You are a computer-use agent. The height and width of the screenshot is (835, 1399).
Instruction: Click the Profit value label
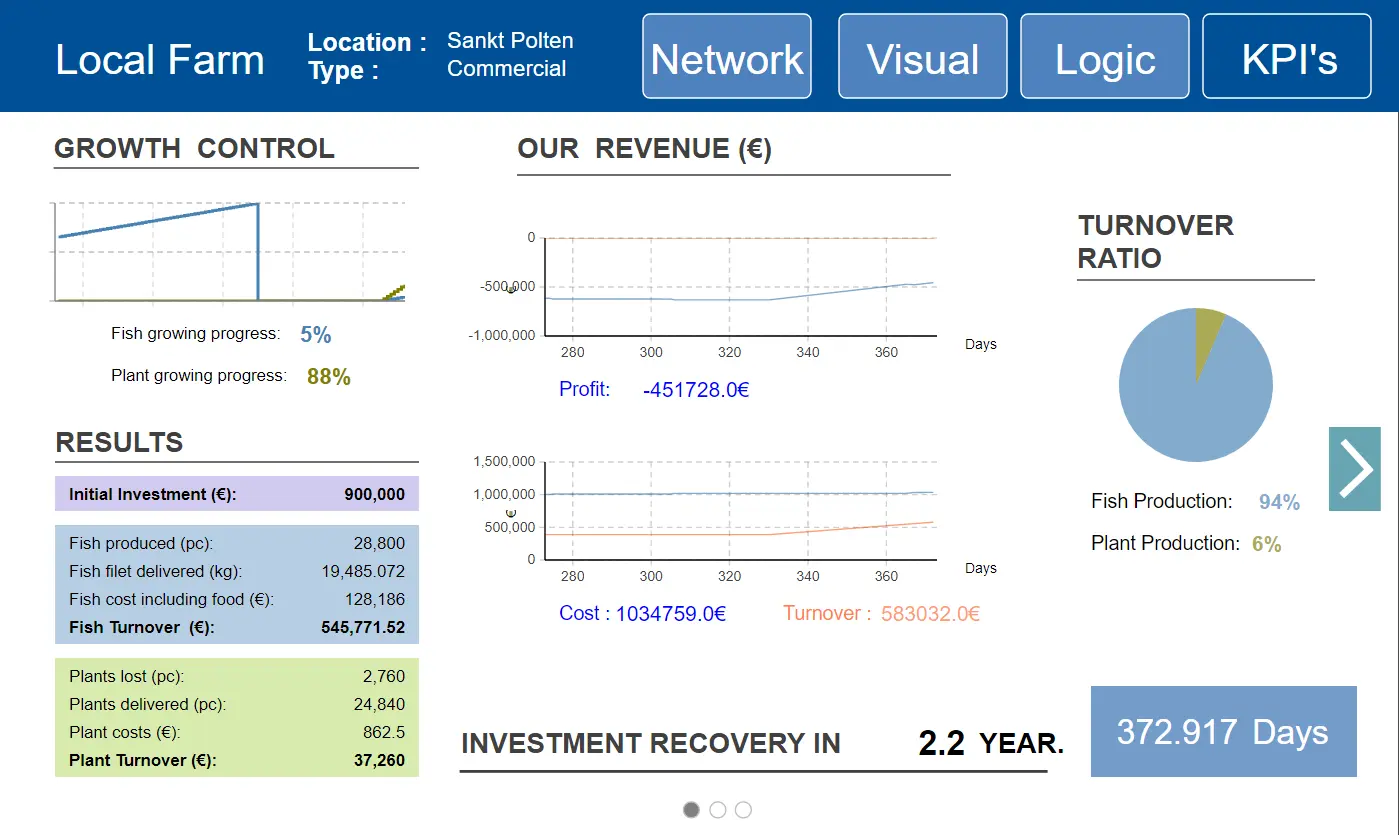click(695, 390)
